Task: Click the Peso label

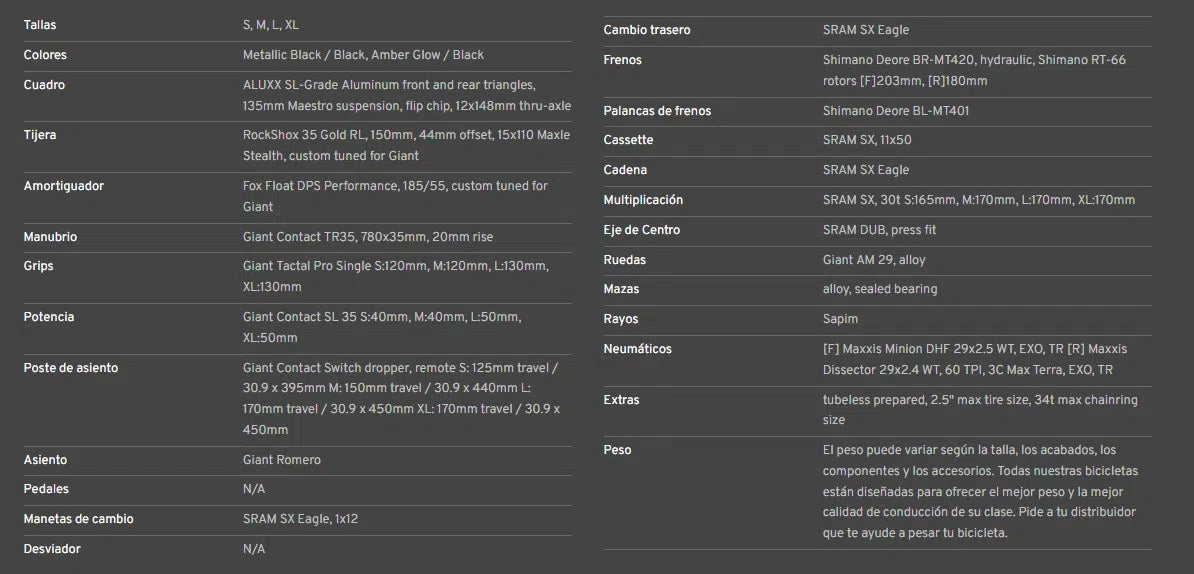Action: click(x=617, y=450)
